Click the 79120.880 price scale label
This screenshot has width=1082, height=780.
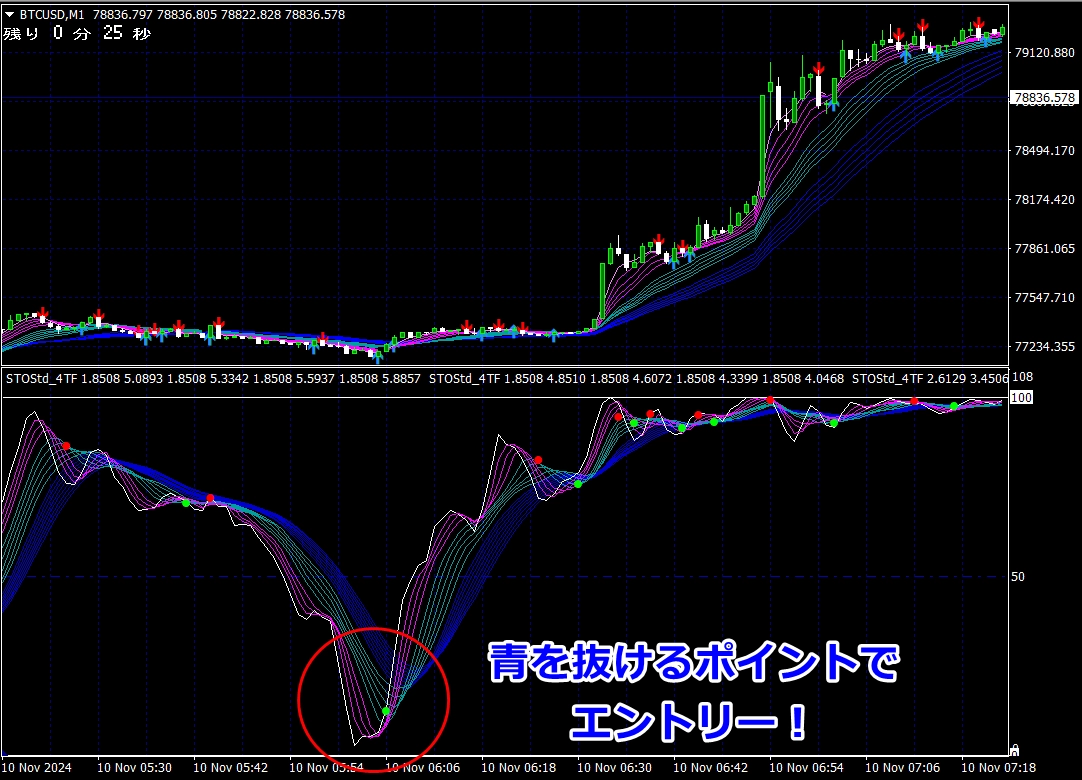(1044, 52)
